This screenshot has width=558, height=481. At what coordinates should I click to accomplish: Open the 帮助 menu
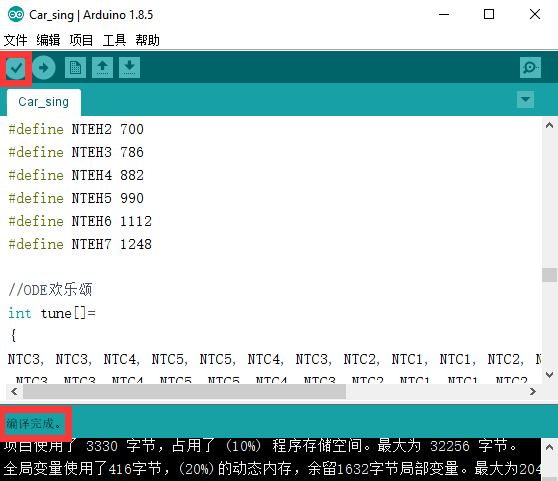pos(147,40)
